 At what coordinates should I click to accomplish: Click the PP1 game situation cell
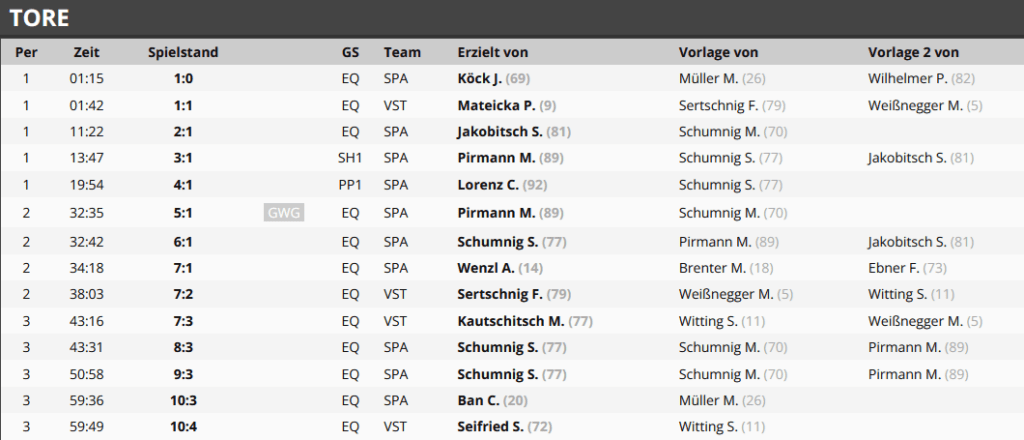pos(349,185)
